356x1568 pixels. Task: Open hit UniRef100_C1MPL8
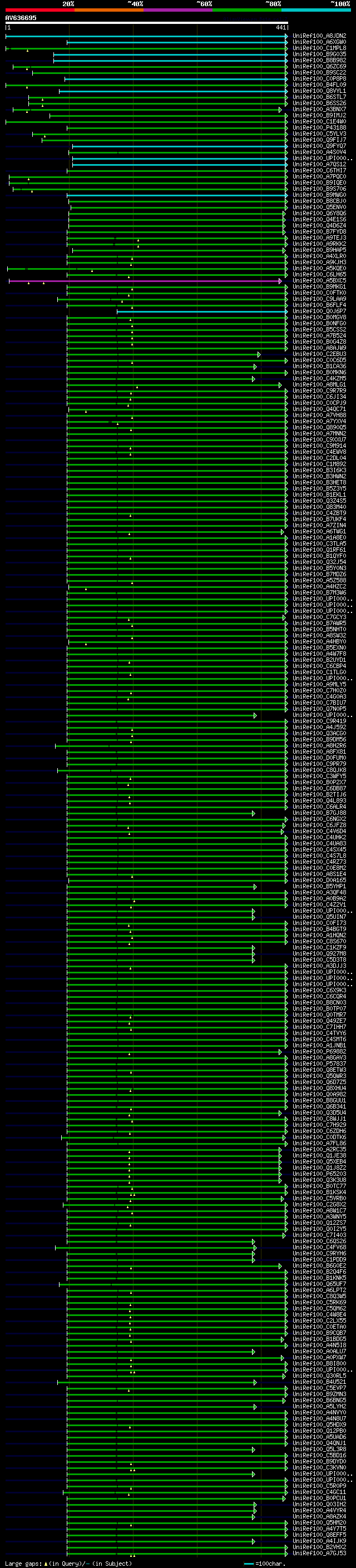click(x=319, y=48)
